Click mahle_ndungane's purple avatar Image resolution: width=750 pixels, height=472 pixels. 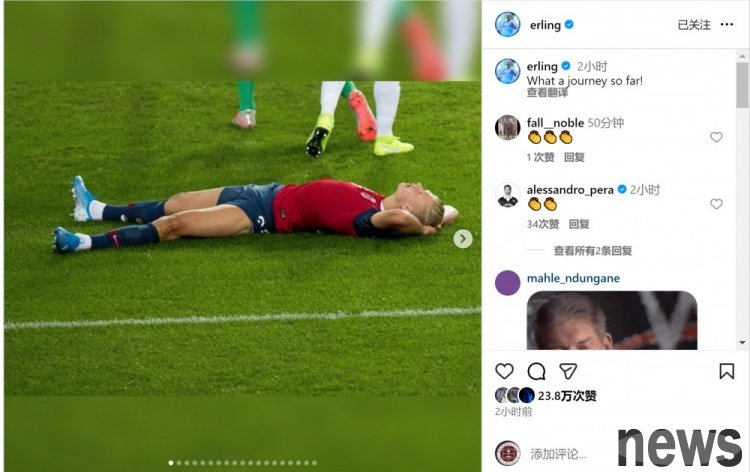pyautogui.click(x=508, y=282)
